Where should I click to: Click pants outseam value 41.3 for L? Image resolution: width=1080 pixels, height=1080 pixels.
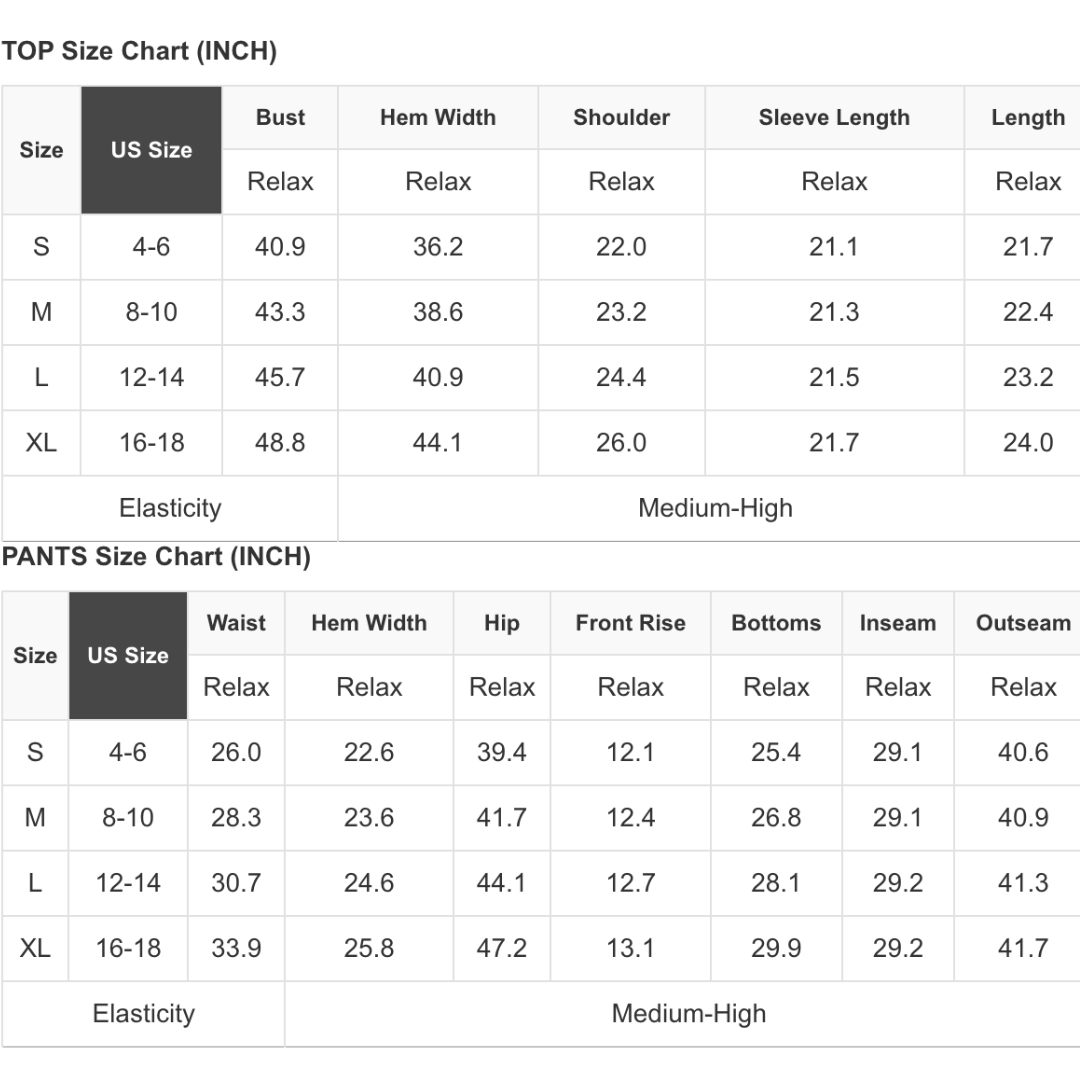(x=1024, y=883)
